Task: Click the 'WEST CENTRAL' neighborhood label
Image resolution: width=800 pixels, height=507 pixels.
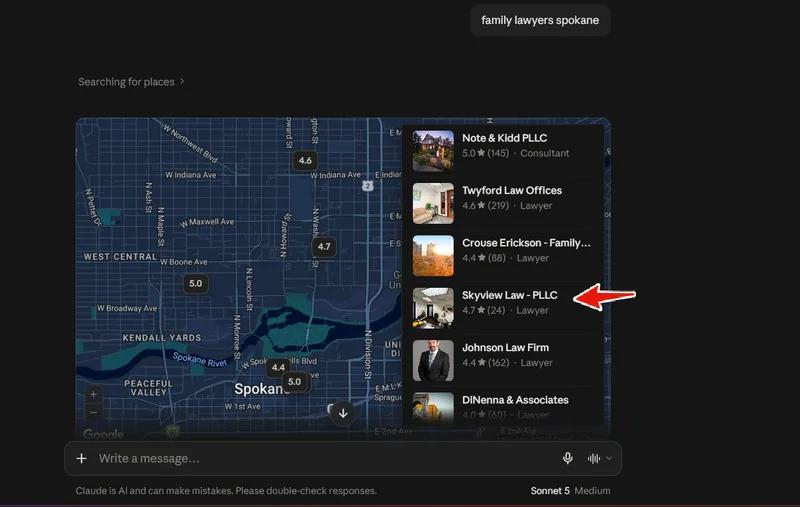Action: (120, 257)
